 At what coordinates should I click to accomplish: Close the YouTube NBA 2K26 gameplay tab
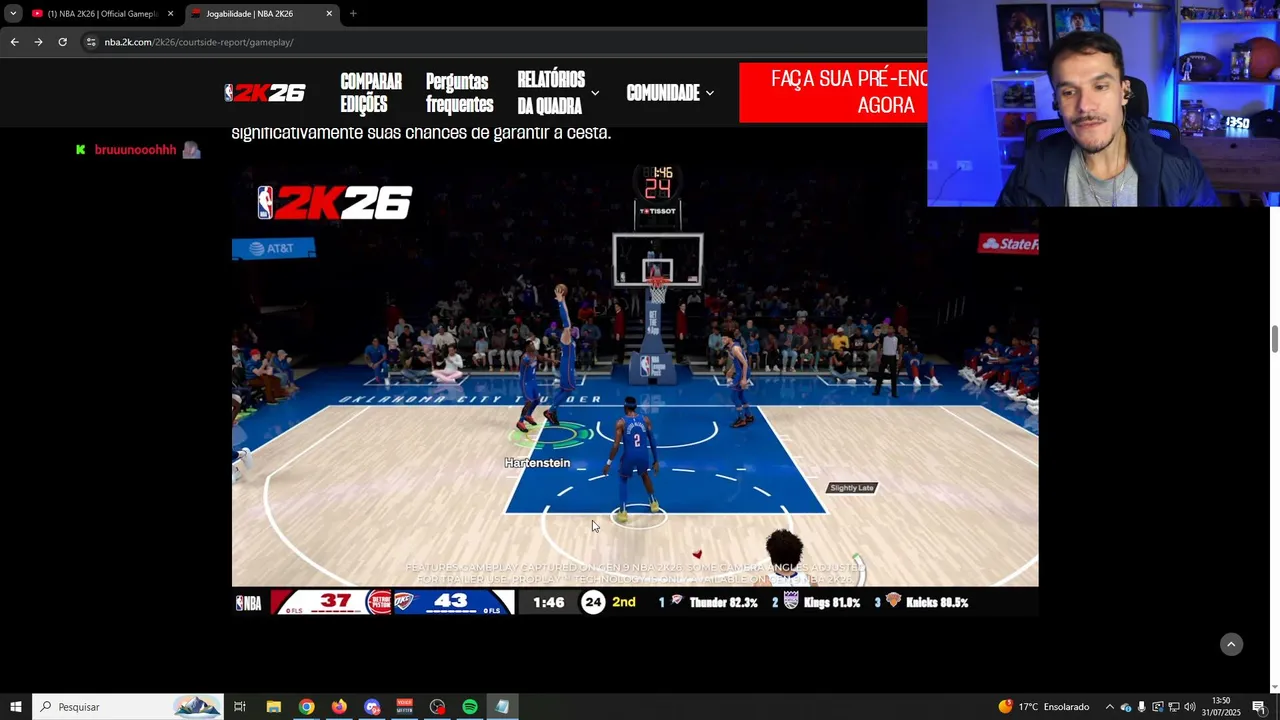click(x=170, y=14)
